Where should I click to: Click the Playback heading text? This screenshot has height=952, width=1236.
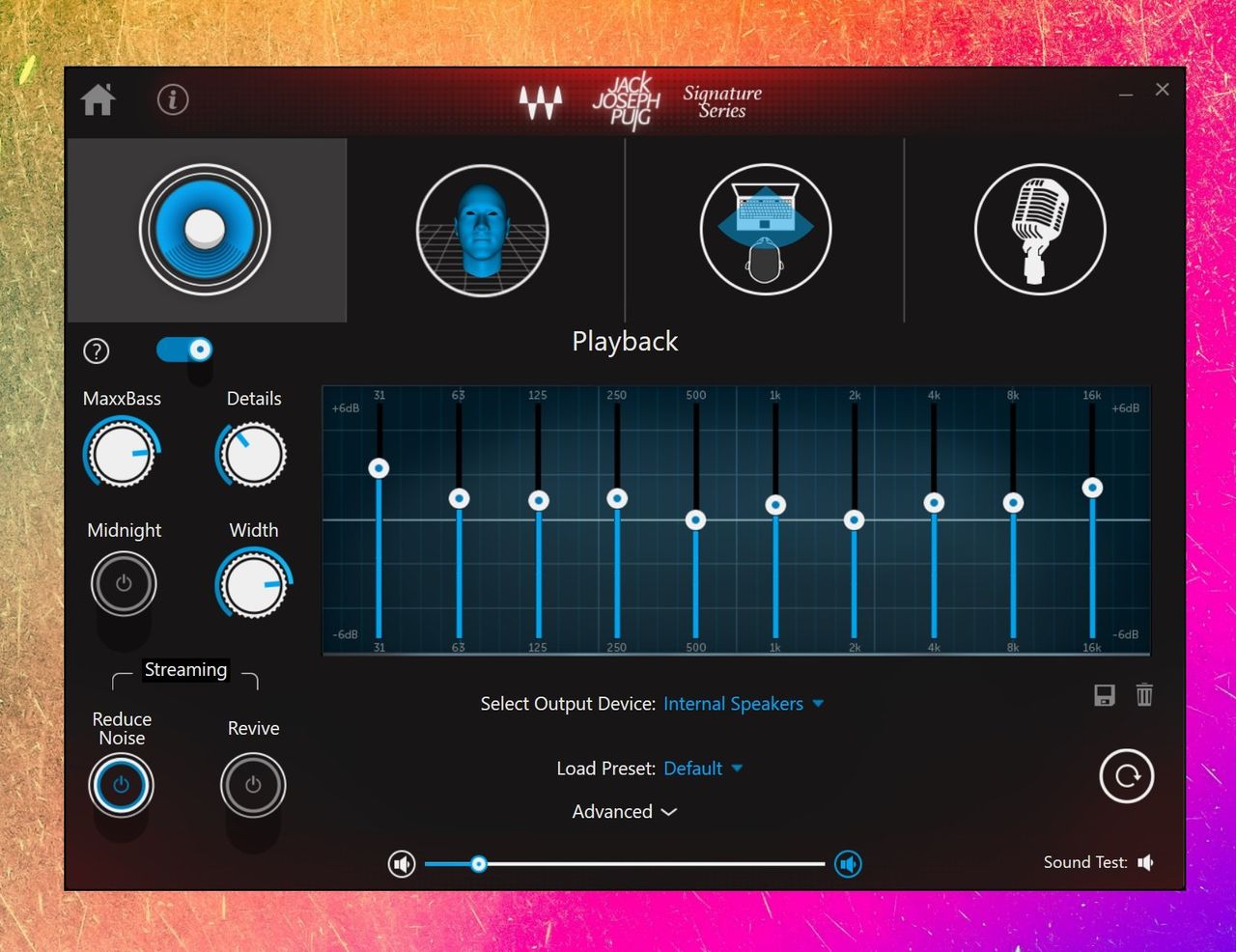pyautogui.click(x=625, y=342)
